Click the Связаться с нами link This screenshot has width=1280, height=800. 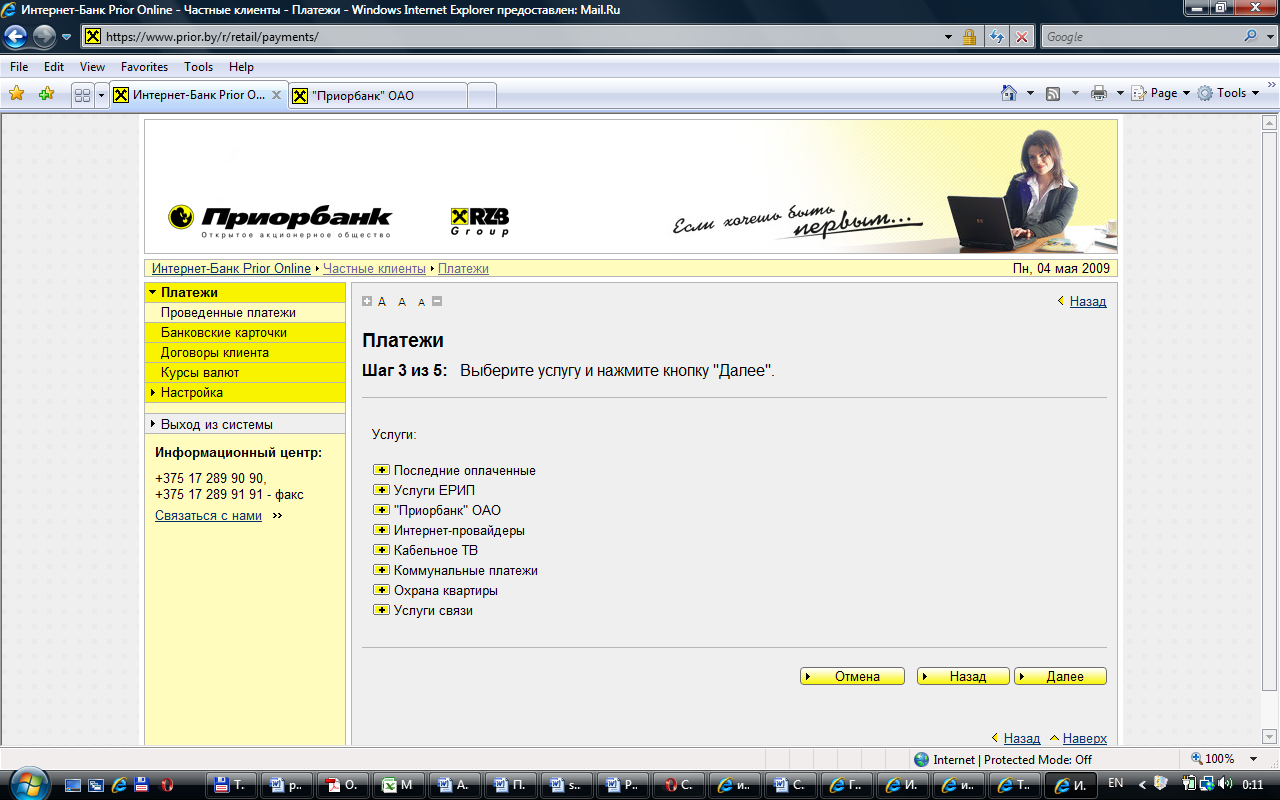click(208, 516)
